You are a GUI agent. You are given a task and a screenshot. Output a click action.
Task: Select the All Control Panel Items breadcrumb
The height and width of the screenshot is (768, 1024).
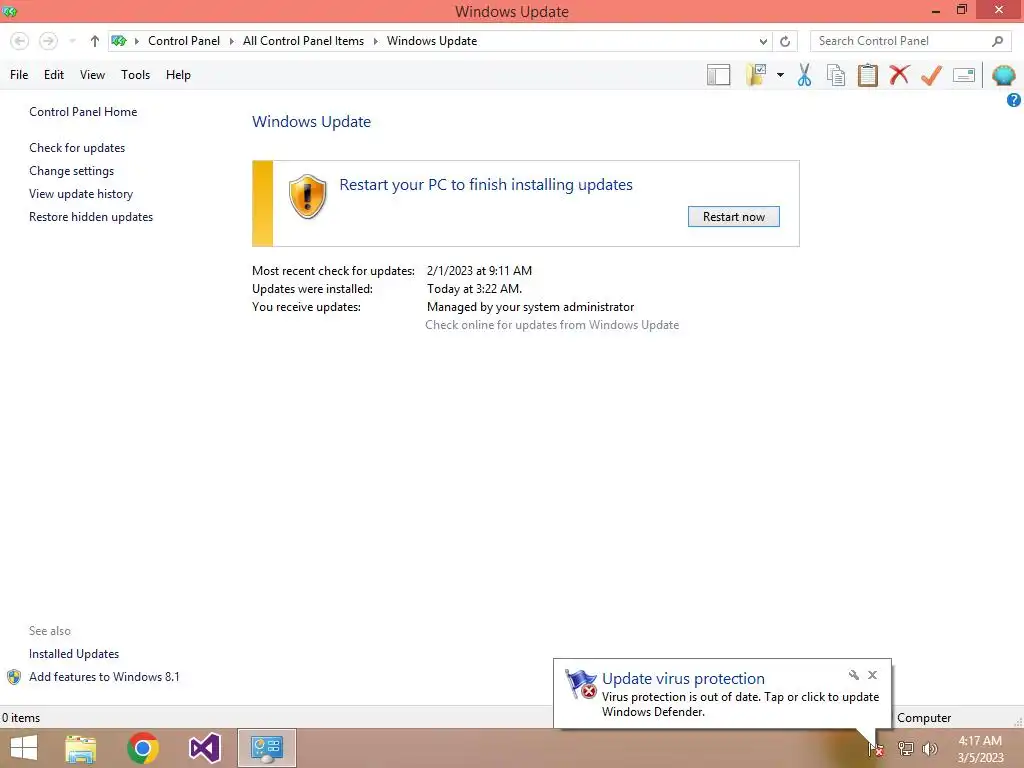303,41
